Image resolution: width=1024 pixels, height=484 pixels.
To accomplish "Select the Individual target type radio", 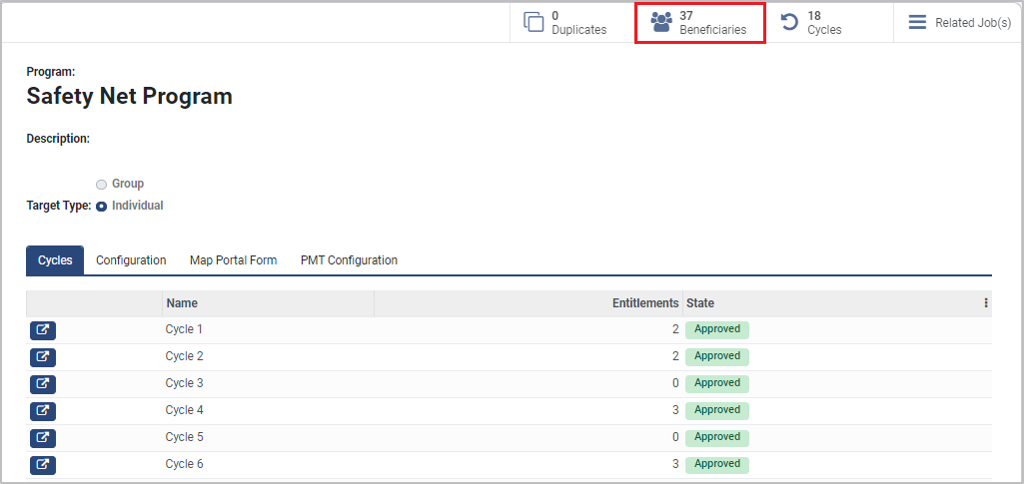I will [101, 206].
